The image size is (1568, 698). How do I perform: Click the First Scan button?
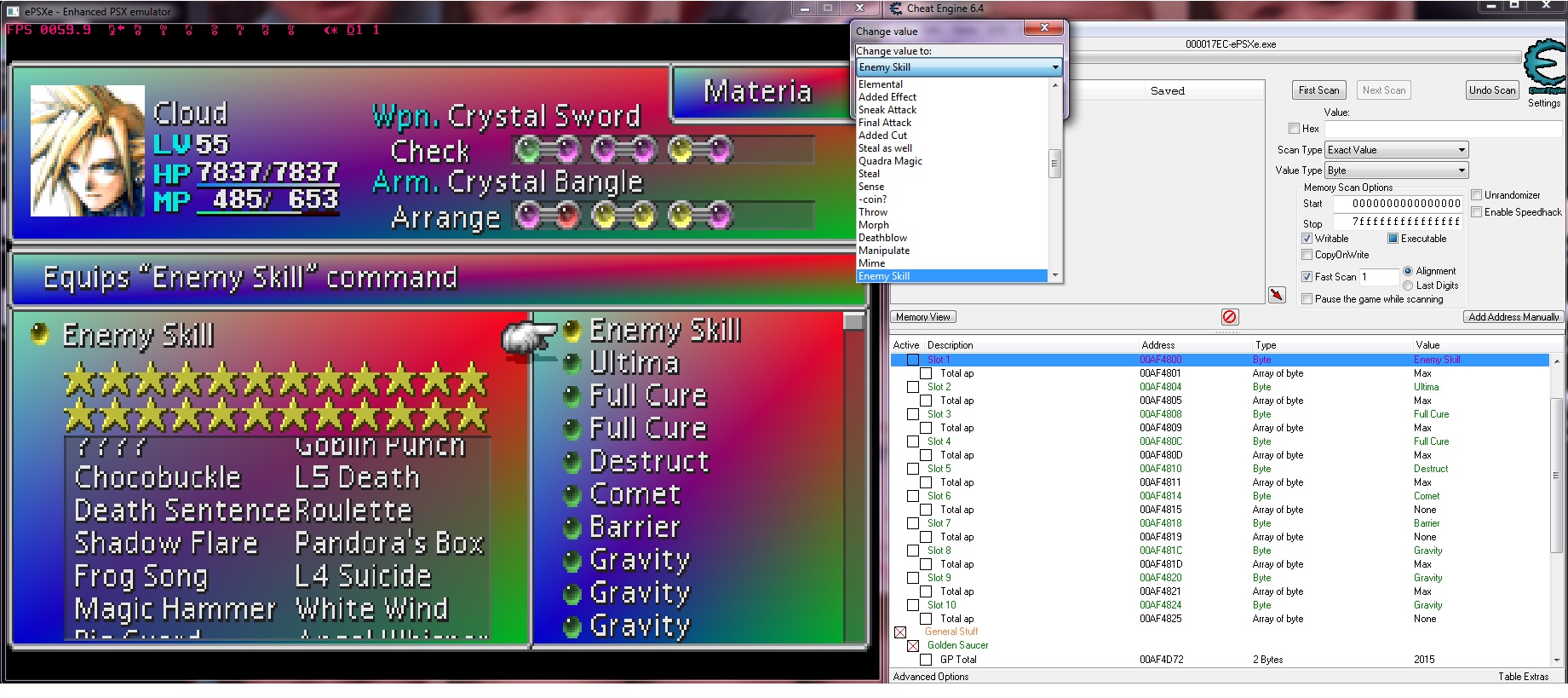pyautogui.click(x=1318, y=90)
